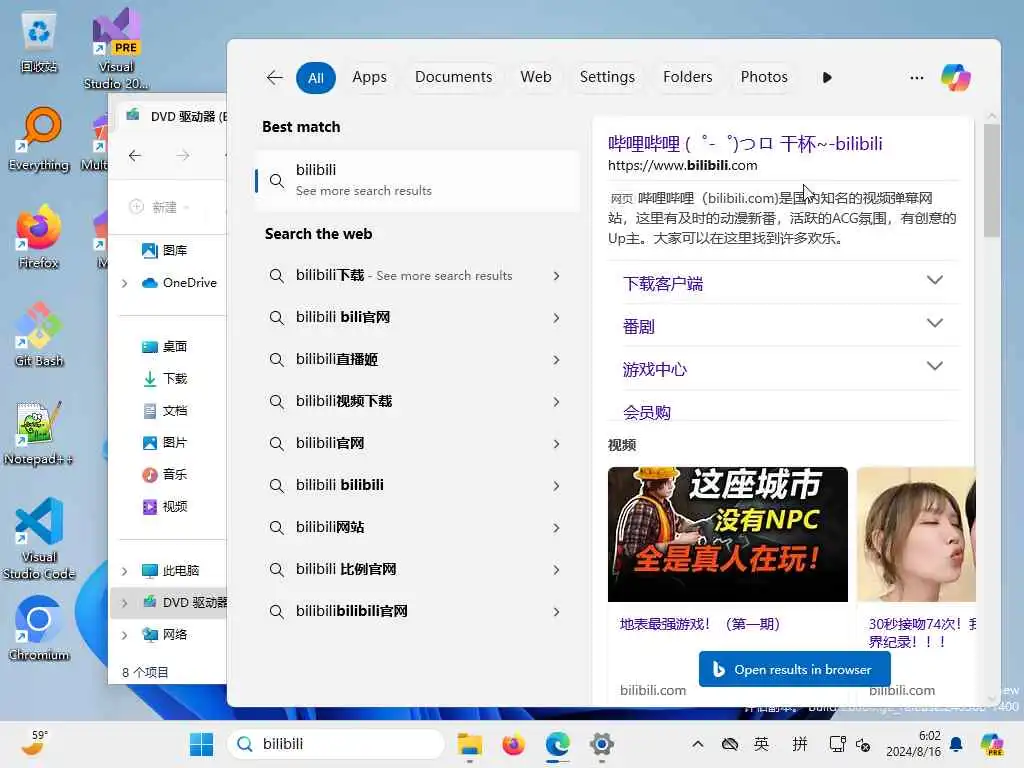This screenshot has height=768, width=1024.
Task: Select the bilibili 比例官网 suggestion
Action: coord(417,569)
